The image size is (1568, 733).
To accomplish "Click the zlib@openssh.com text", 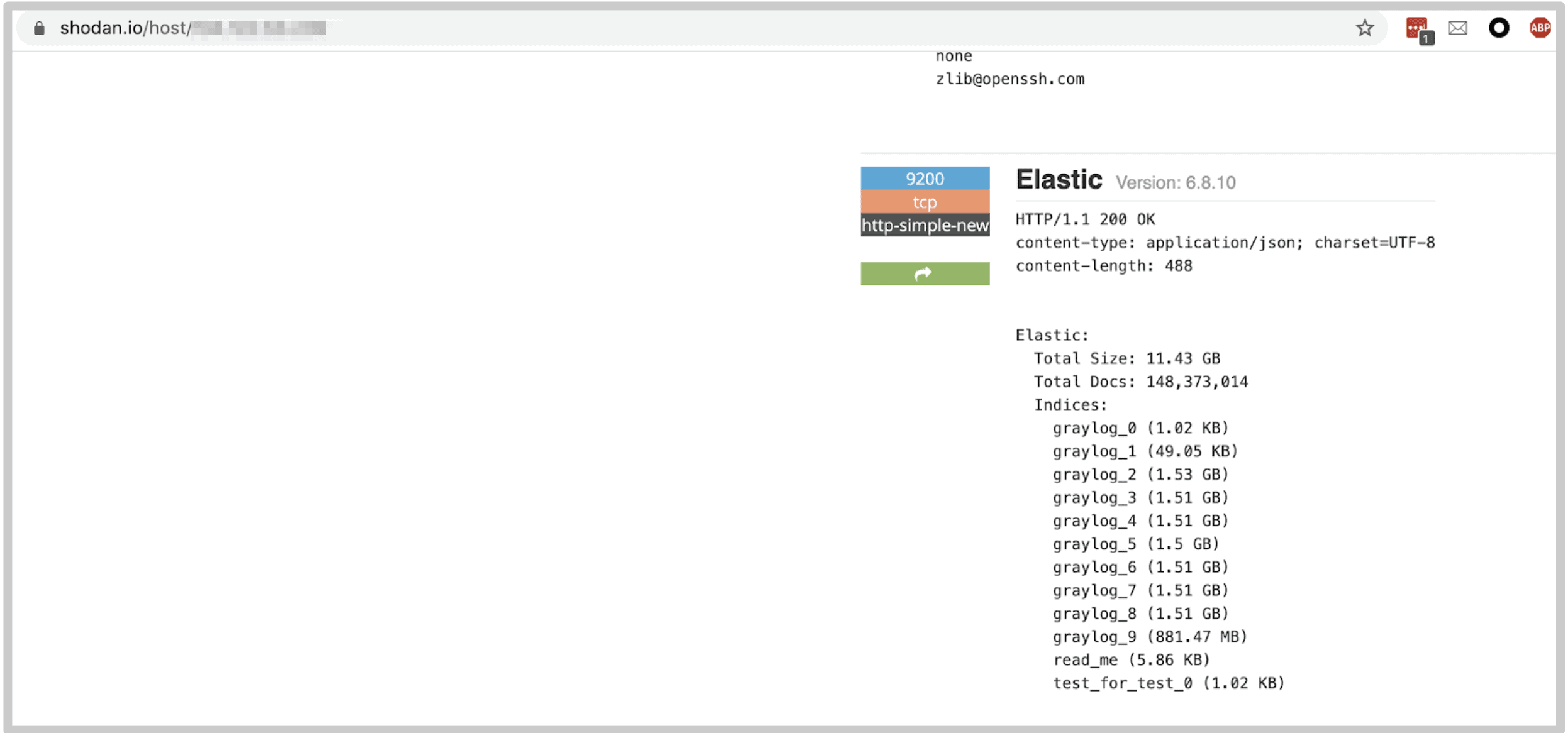I will [x=1010, y=79].
